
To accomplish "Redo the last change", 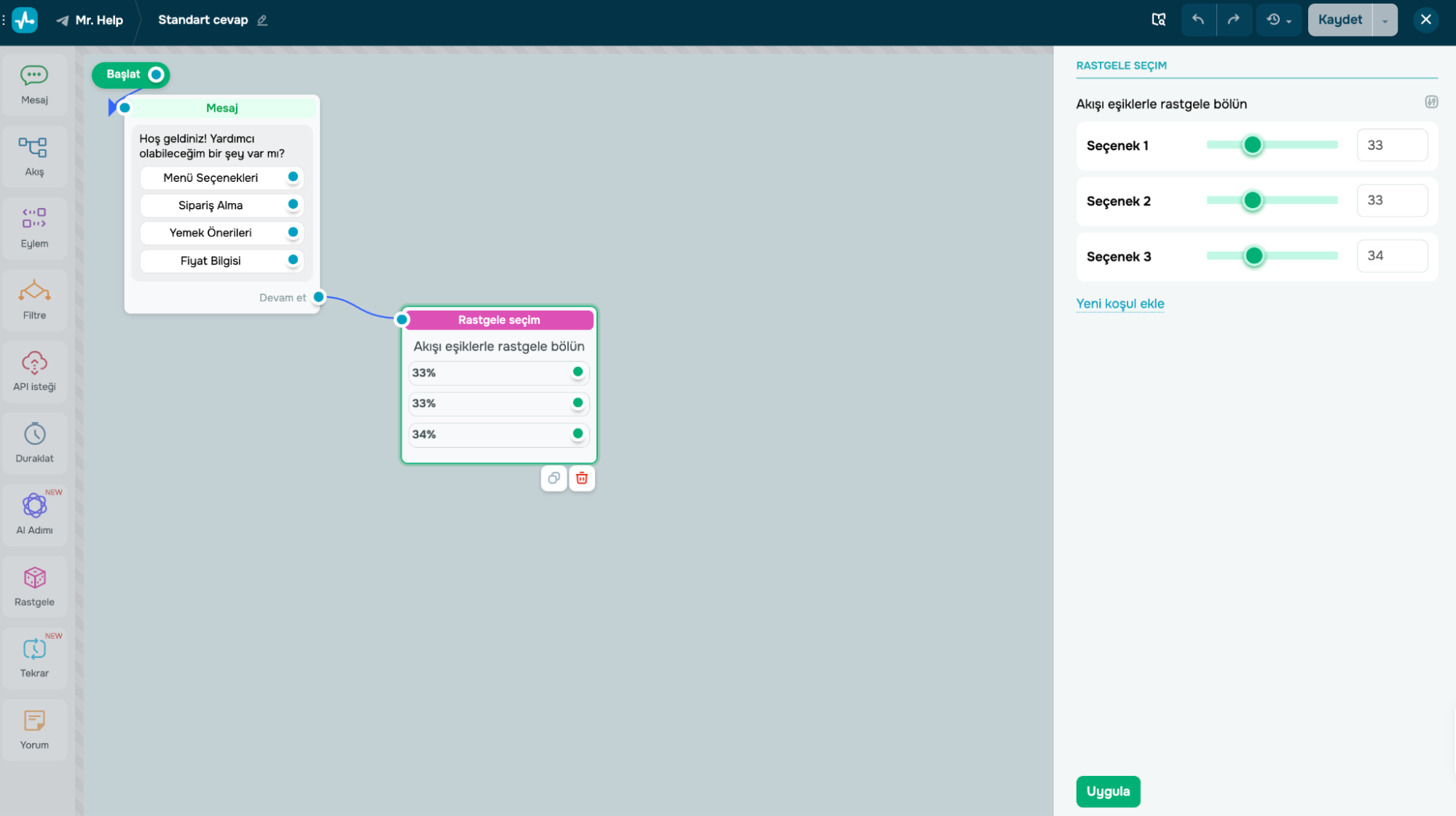I will coord(1234,20).
